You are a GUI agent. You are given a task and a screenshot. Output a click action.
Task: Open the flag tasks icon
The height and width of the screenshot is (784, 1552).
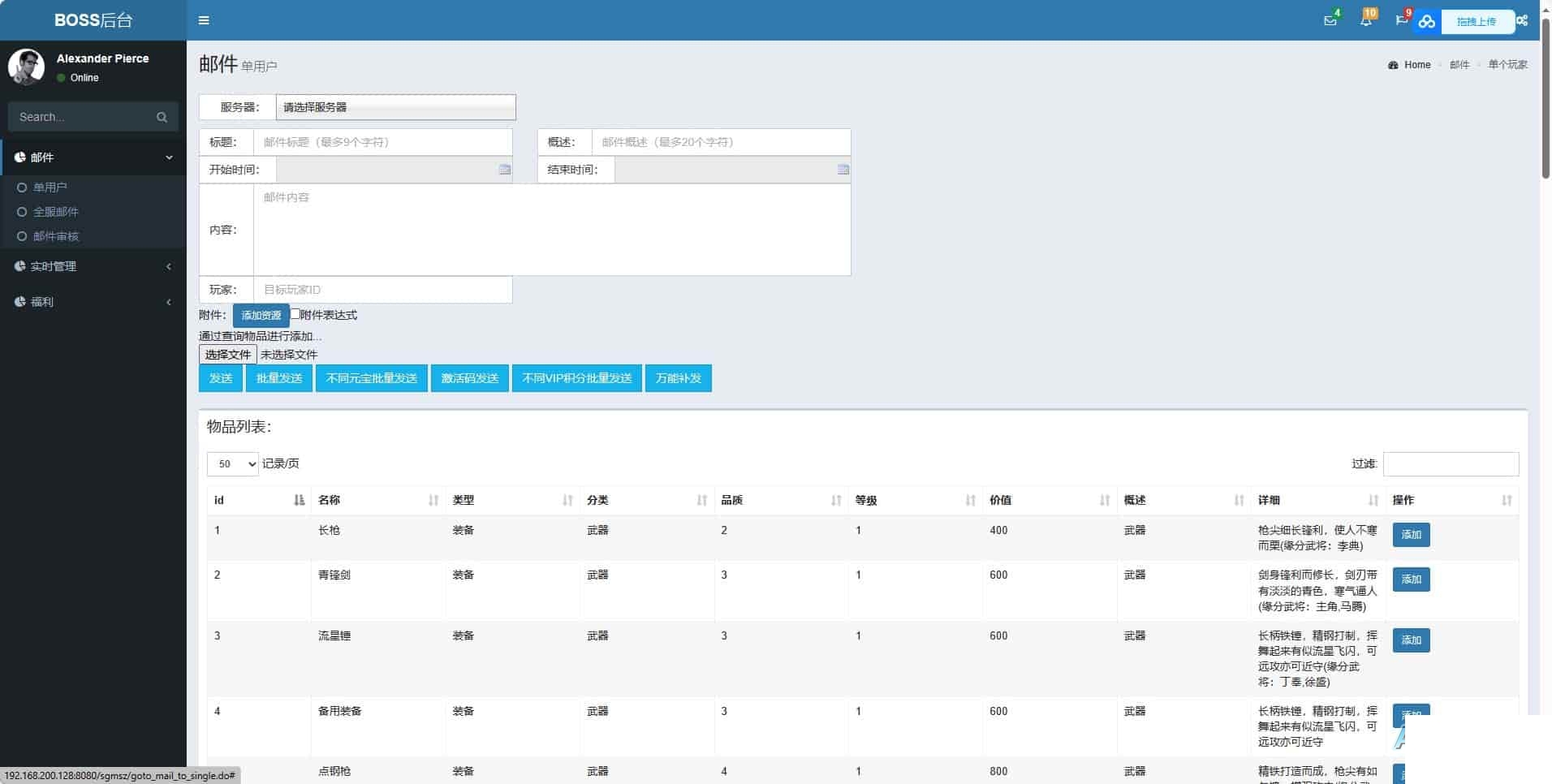(x=1401, y=20)
